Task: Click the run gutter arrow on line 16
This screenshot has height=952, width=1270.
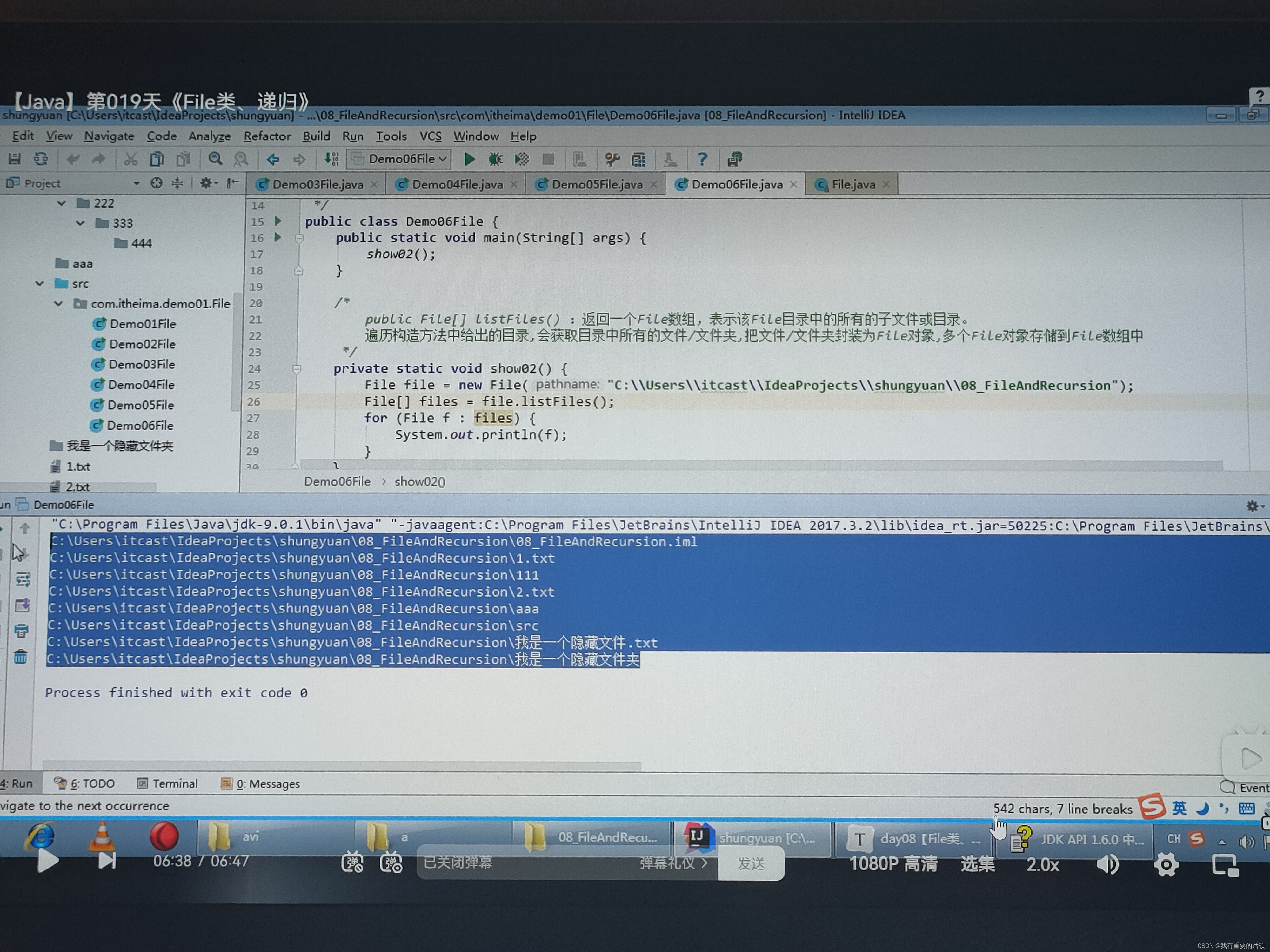Action: pyautogui.click(x=278, y=237)
